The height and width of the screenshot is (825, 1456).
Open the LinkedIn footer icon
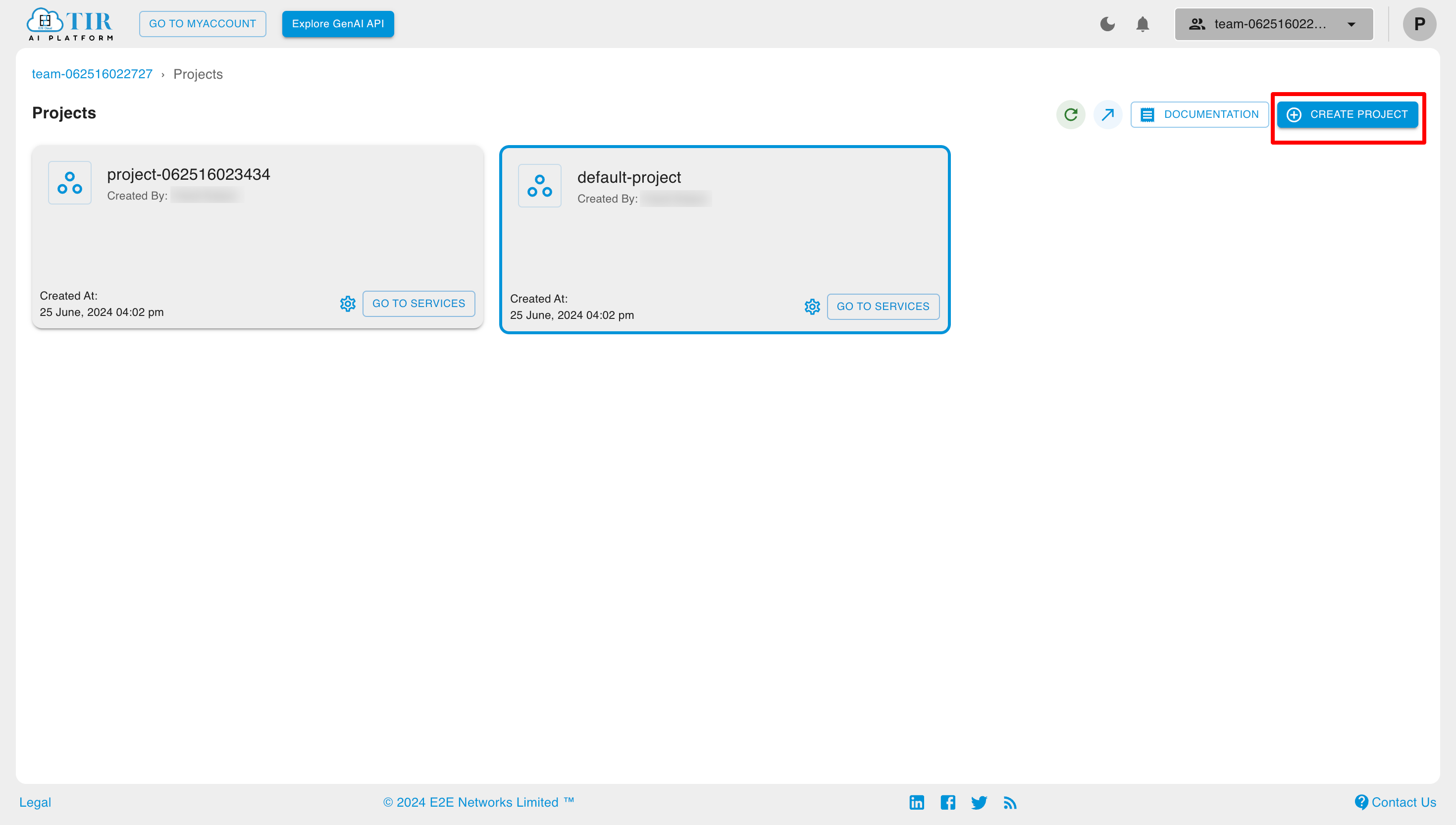pos(917,802)
